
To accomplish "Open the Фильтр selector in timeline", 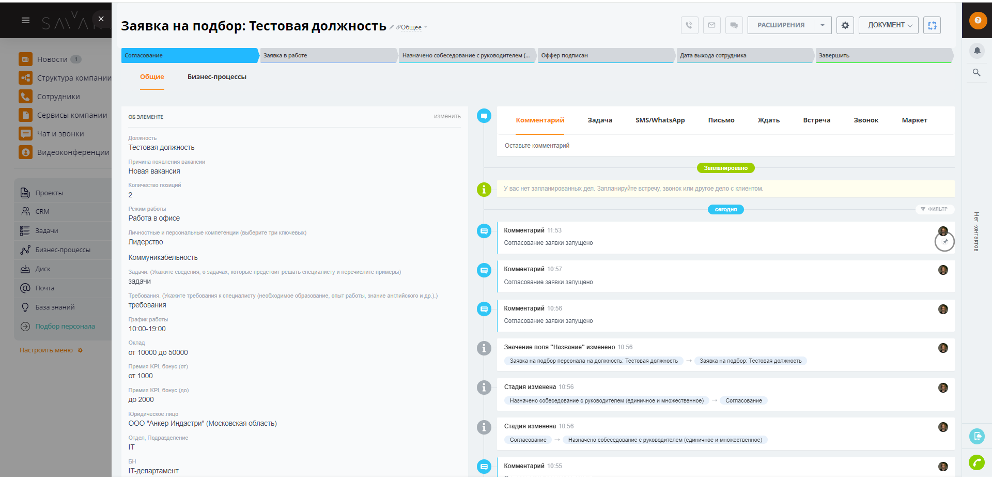I will pos(933,209).
